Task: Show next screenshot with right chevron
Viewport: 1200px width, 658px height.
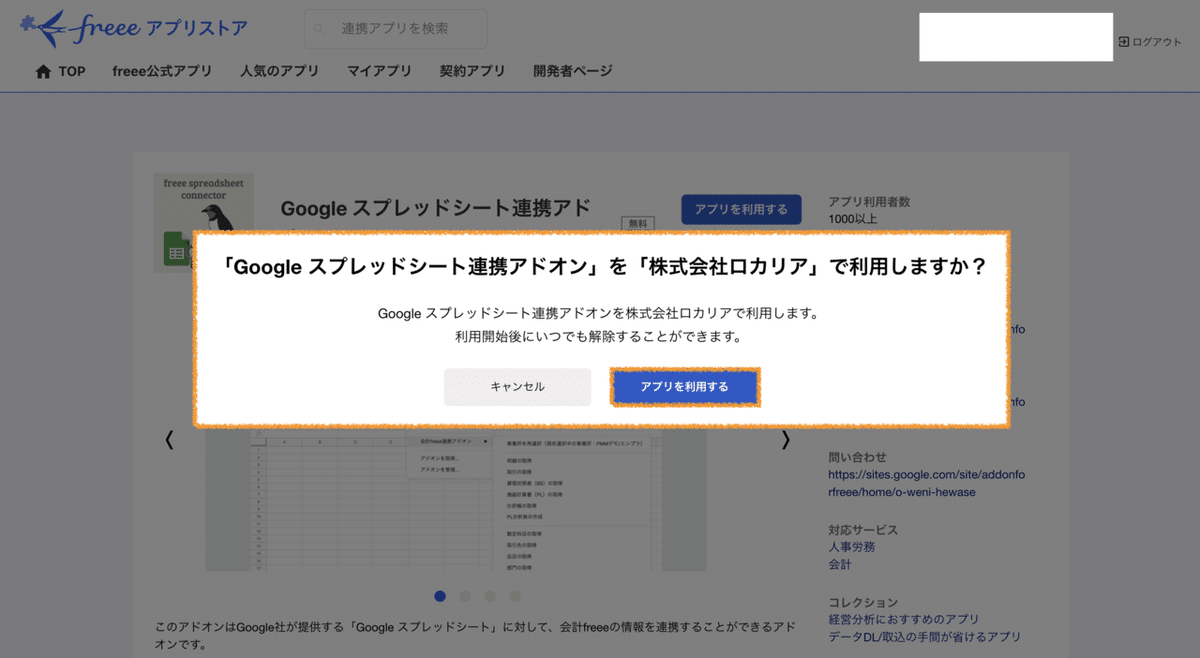Action: point(786,440)
